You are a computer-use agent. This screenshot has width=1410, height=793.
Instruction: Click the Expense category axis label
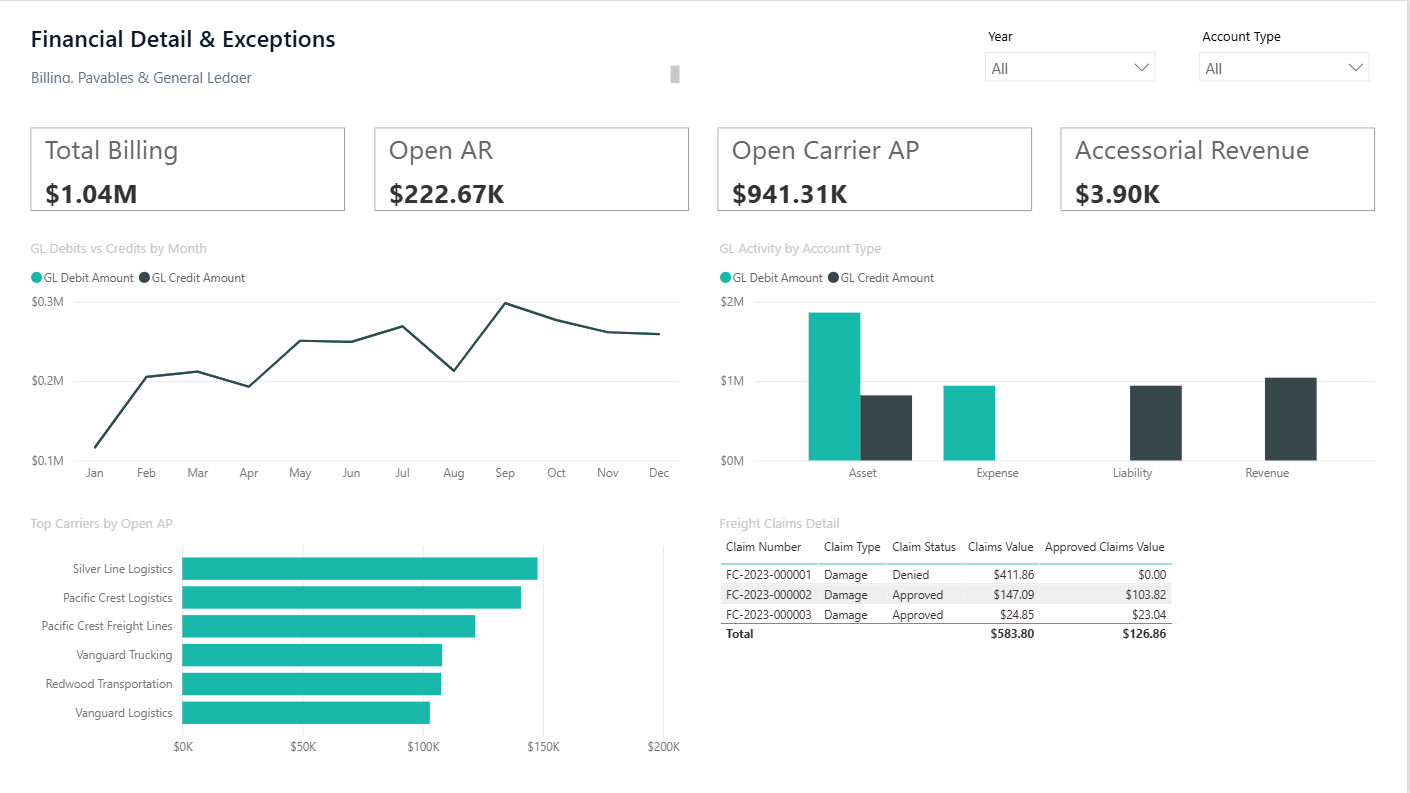click(x=997, y=473)
